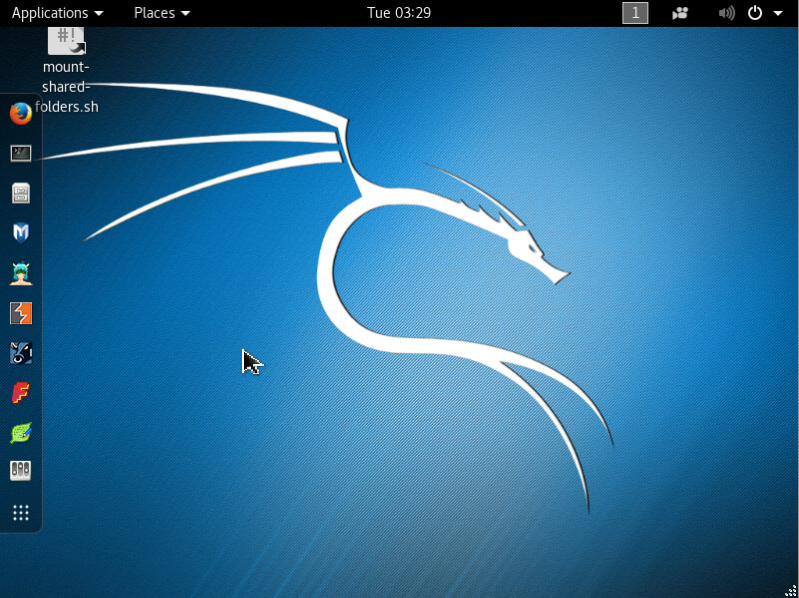Launch BeEF bull-head icon in dock

(21, 353)
